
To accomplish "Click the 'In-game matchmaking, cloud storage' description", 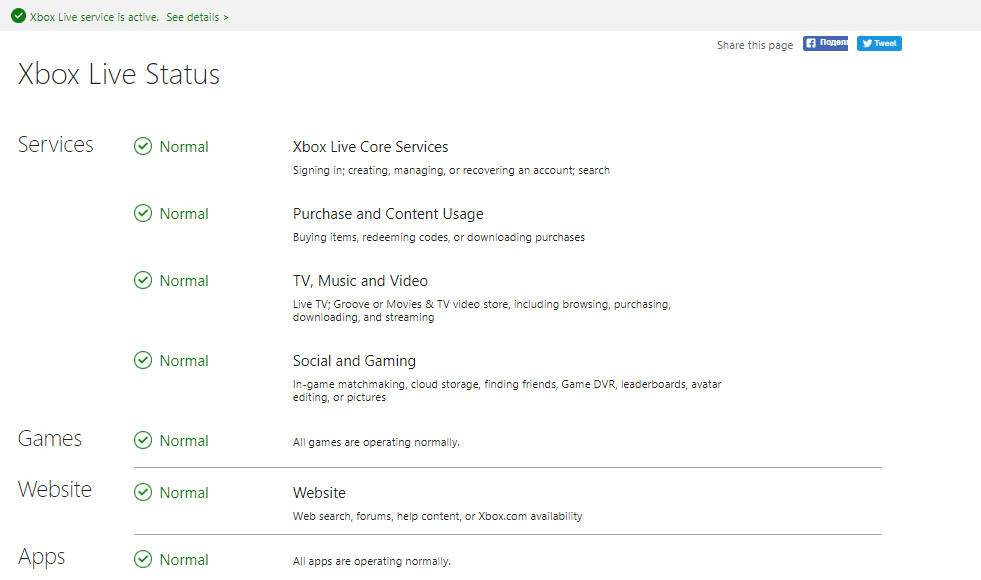I will tap(507, 390).
